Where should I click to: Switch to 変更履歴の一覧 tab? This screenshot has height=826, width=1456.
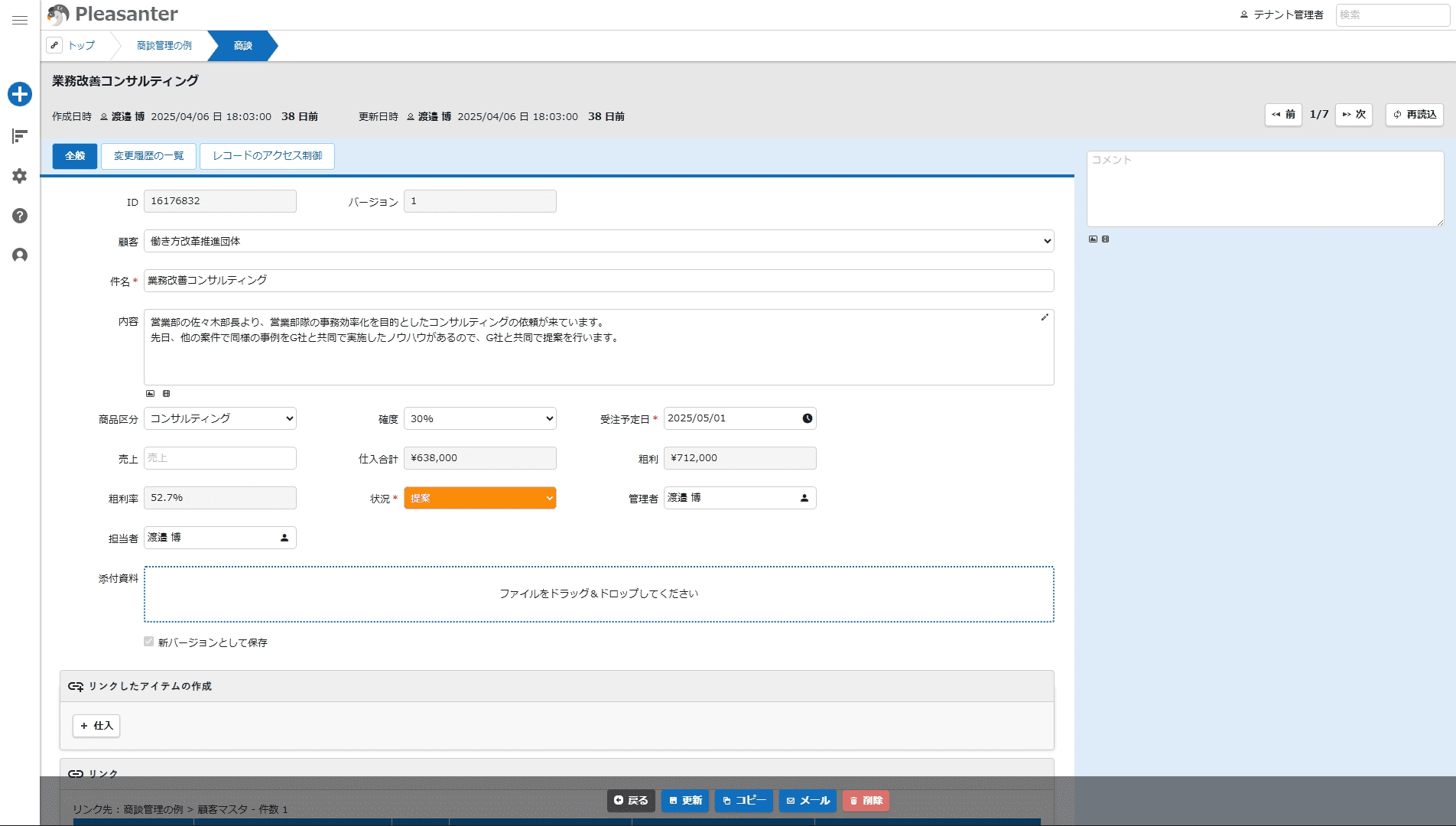point(148,156)
